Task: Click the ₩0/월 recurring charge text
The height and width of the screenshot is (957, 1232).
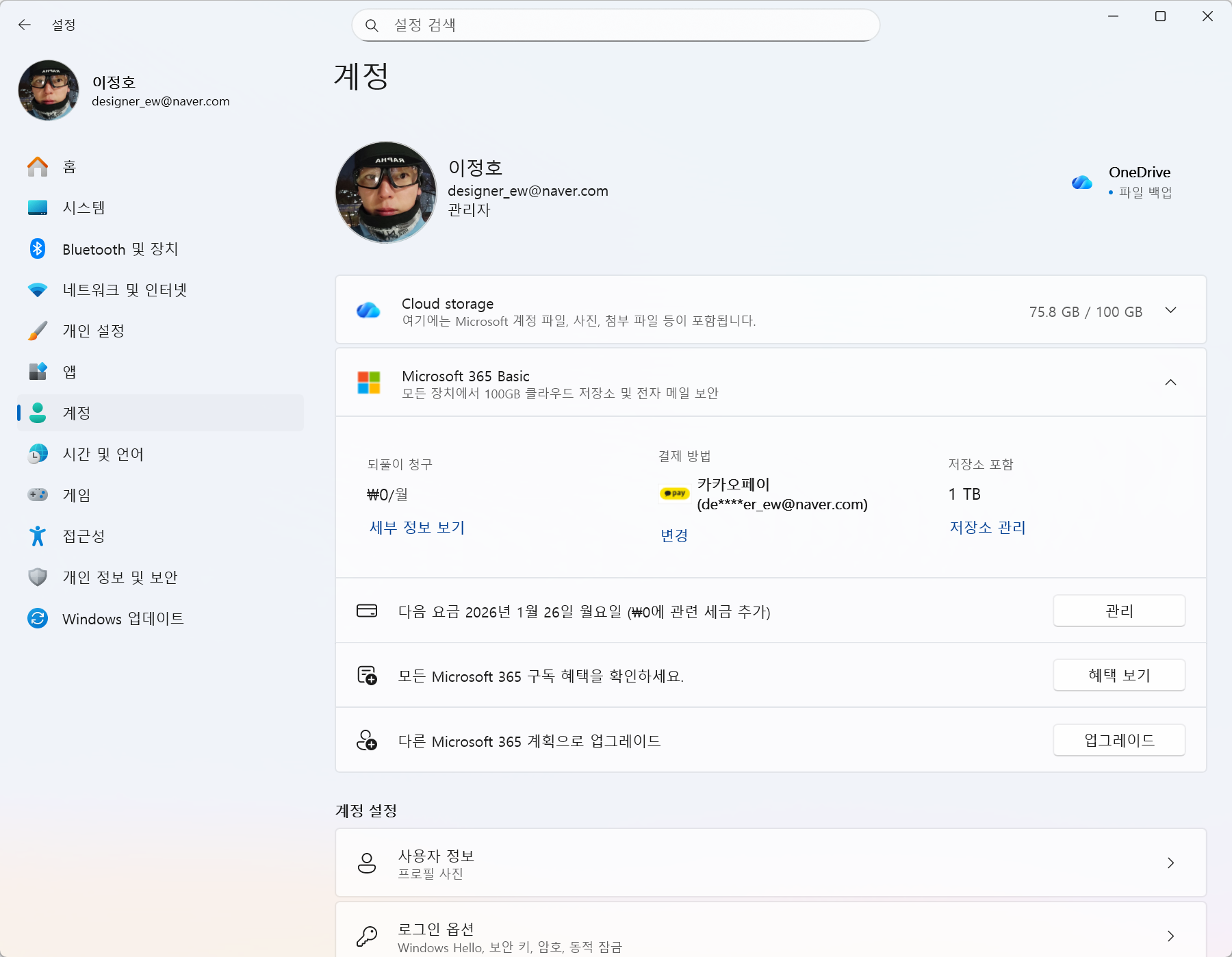Action: click(387, 494)
